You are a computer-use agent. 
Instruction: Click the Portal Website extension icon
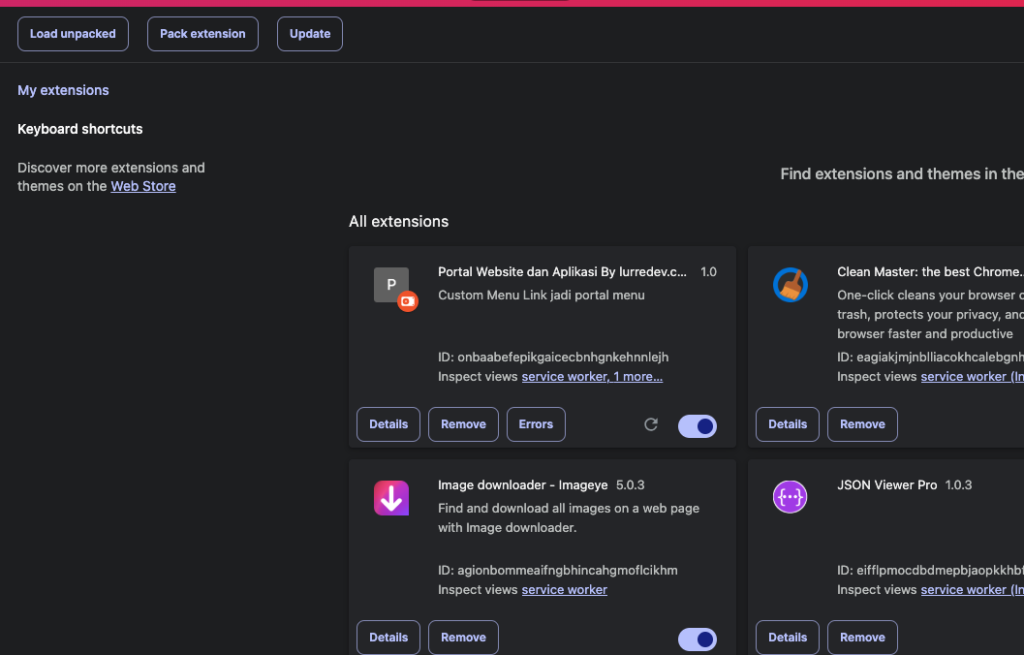(x=391, y=285)
